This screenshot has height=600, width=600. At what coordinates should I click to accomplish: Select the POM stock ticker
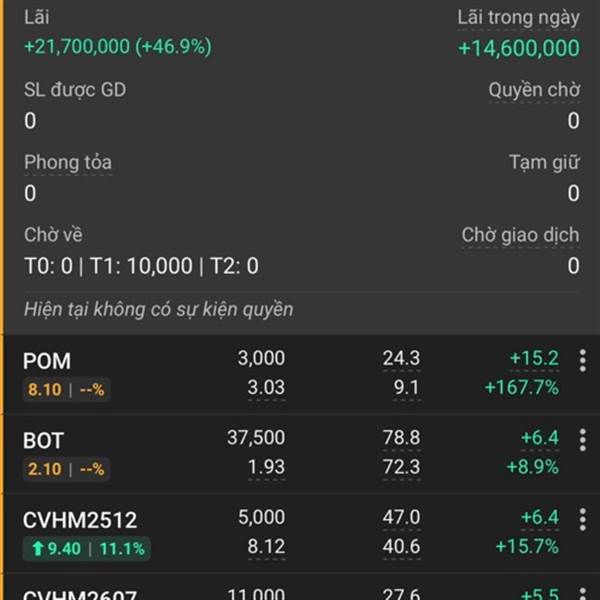47,360
